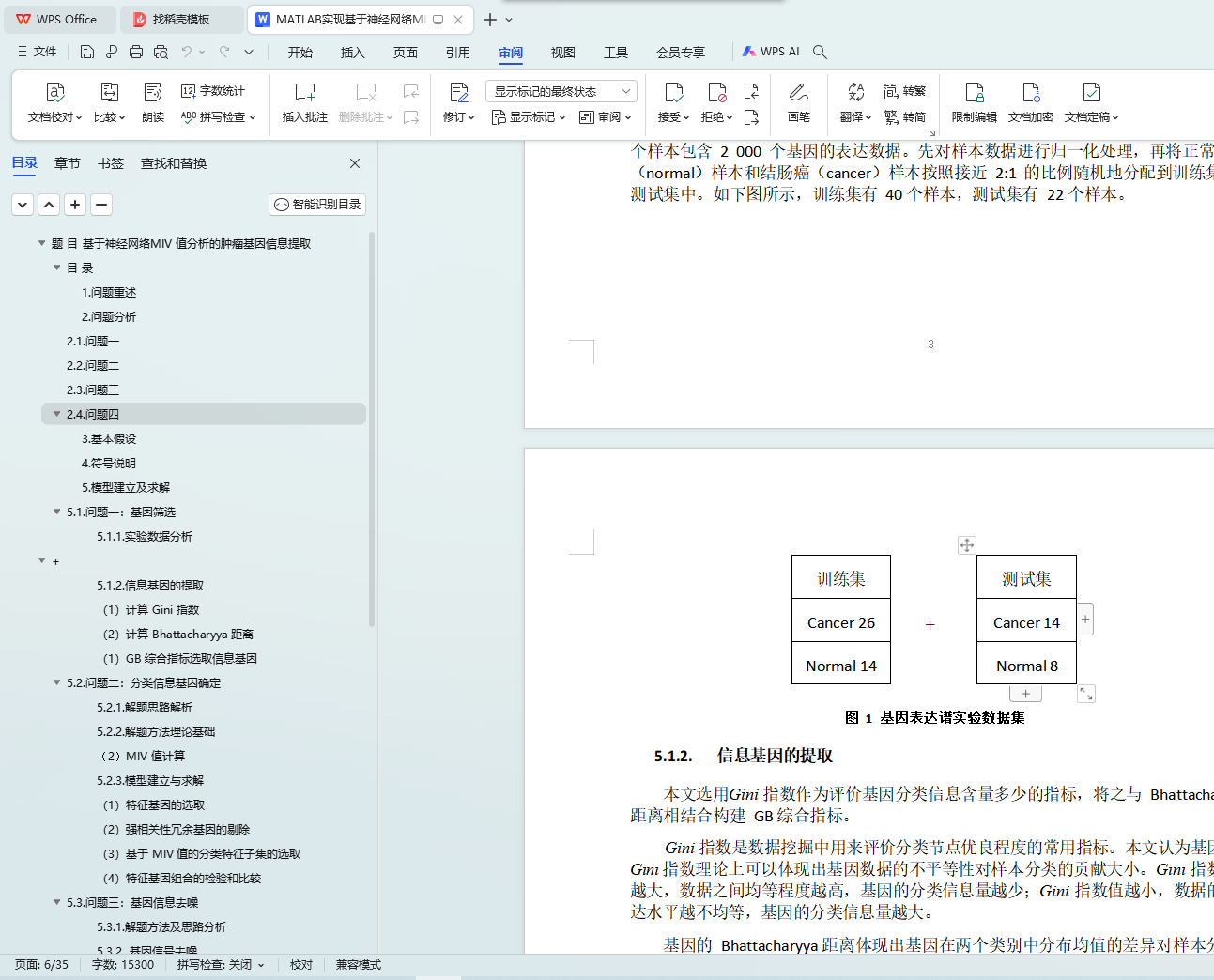Switch to the 开始 ribbon tab
Image resolution: width=1214 pixels, height=980 pixels.
pyautogui.click(x=300, y=53)
